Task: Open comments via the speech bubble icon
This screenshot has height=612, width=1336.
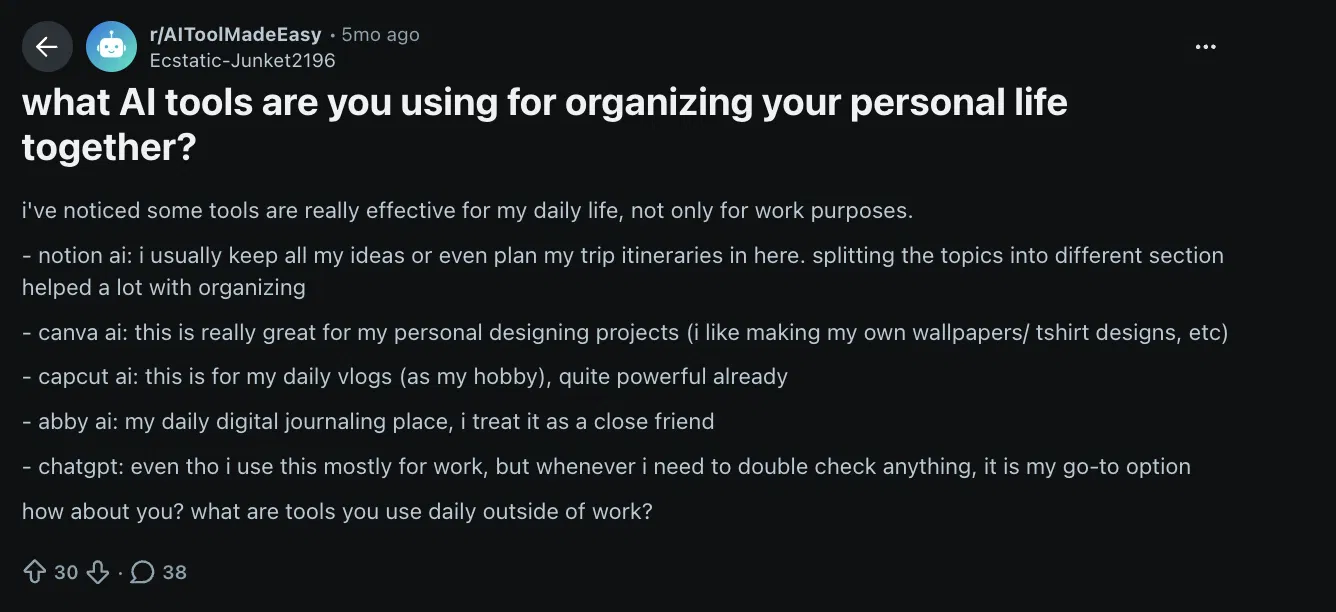Action: pyautogui.click(x=143, y=572)
